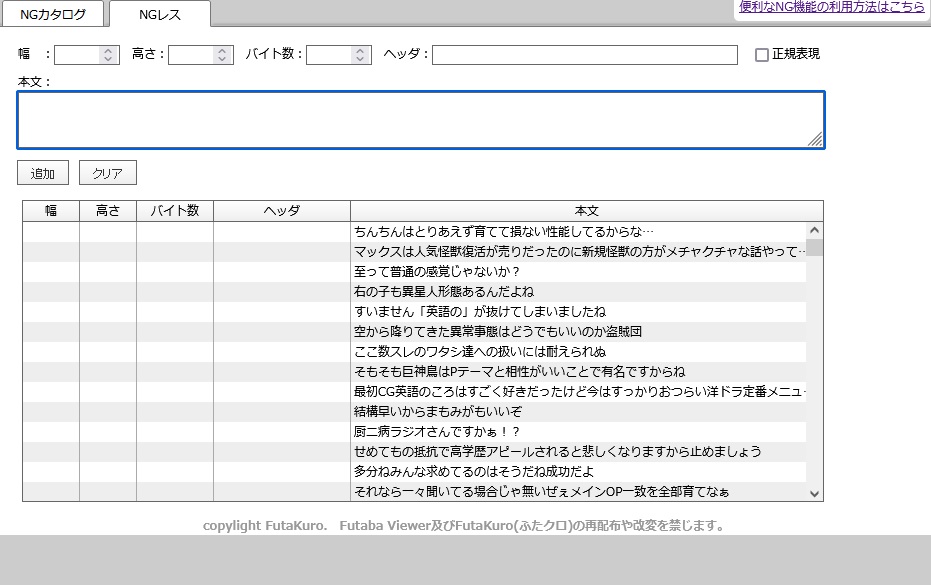Select the NGレス tab

(x=160, y=14)
